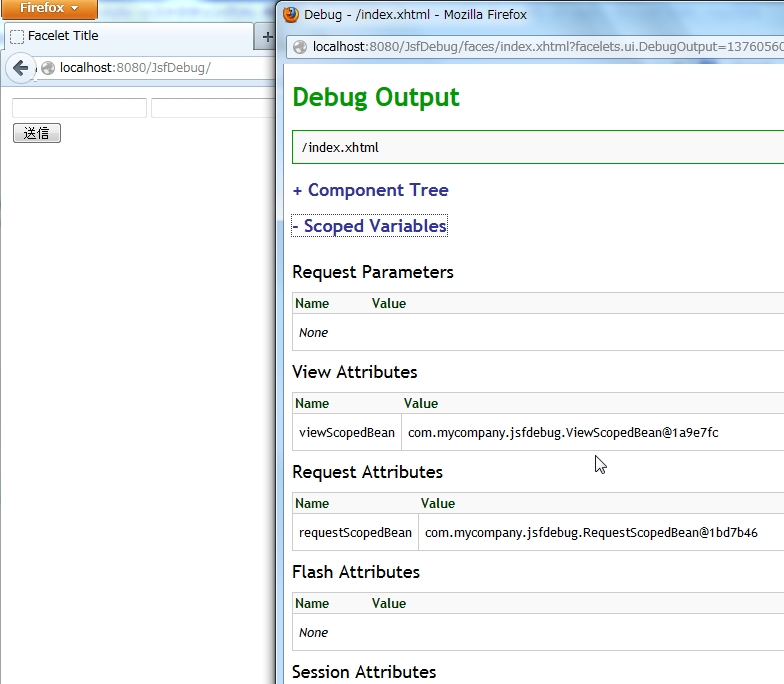
Task: Focus the second empty text field
Action: [x=214, y=108]
